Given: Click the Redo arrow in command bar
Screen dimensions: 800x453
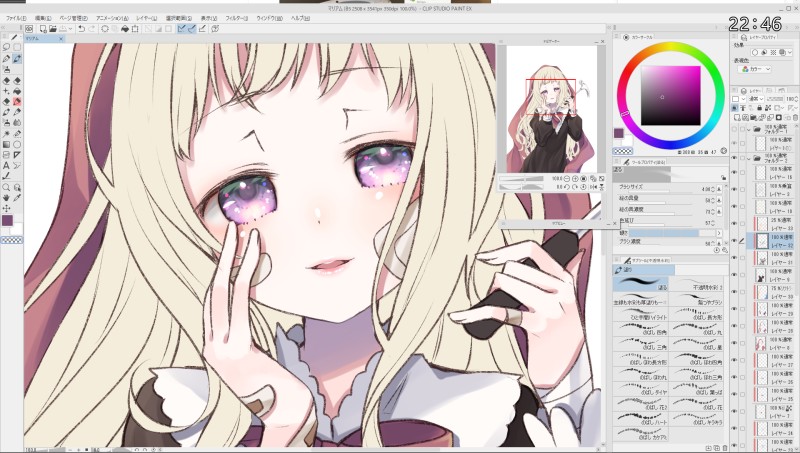Looking at the screenshot, I should (x=91, y=29).
